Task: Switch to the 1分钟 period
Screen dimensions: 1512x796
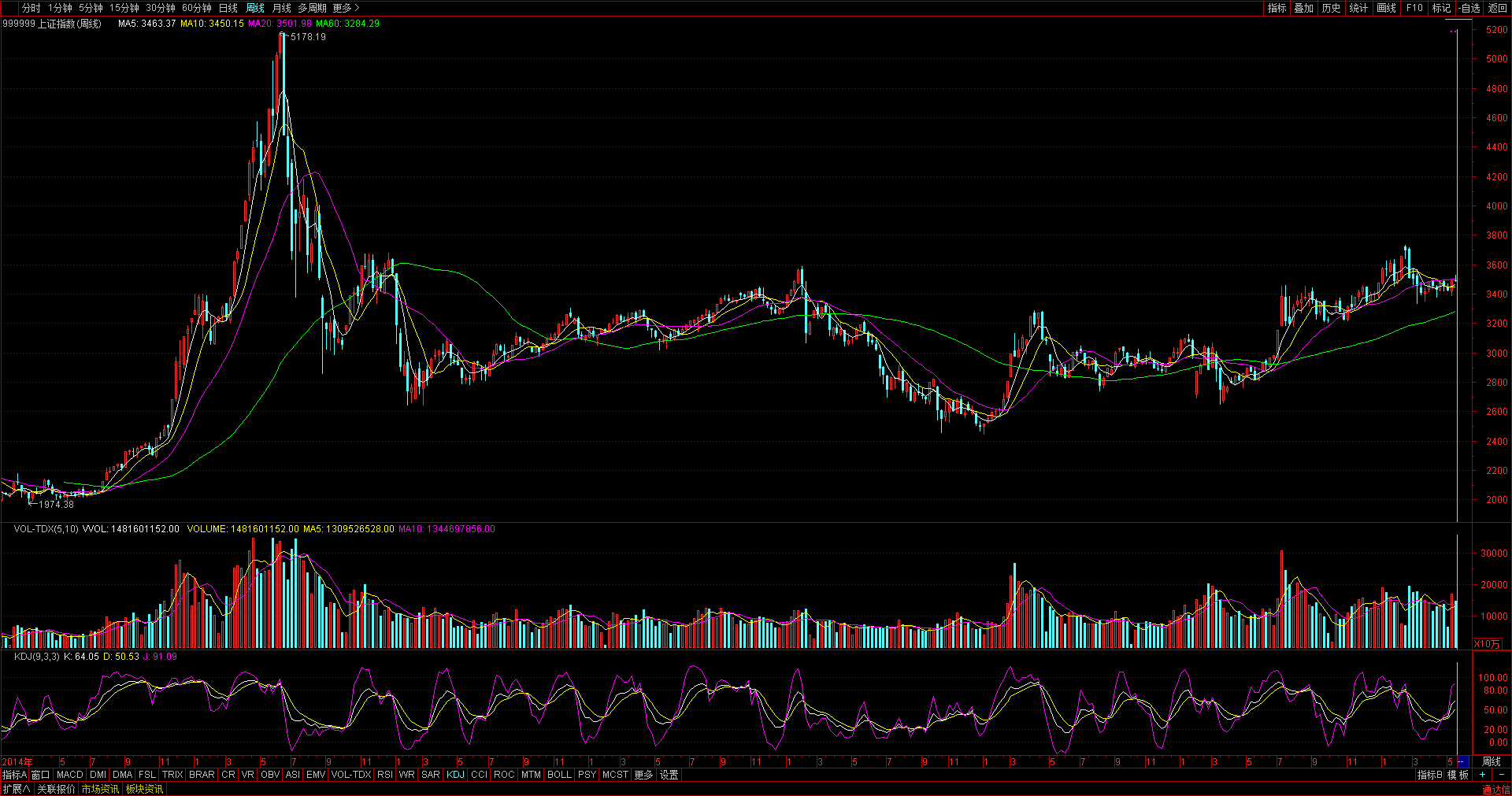Action: point(60,8)
